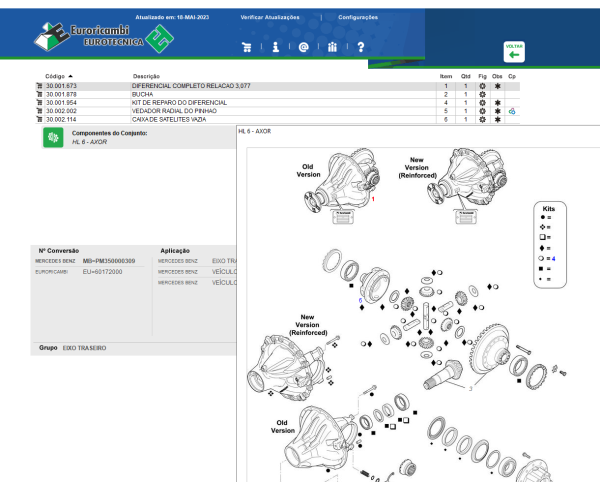The height and width of the screenshot is (482, 600).
Task: Select row CAIXA DE SATELITES VAZIA
Action: tap(277, 119)
